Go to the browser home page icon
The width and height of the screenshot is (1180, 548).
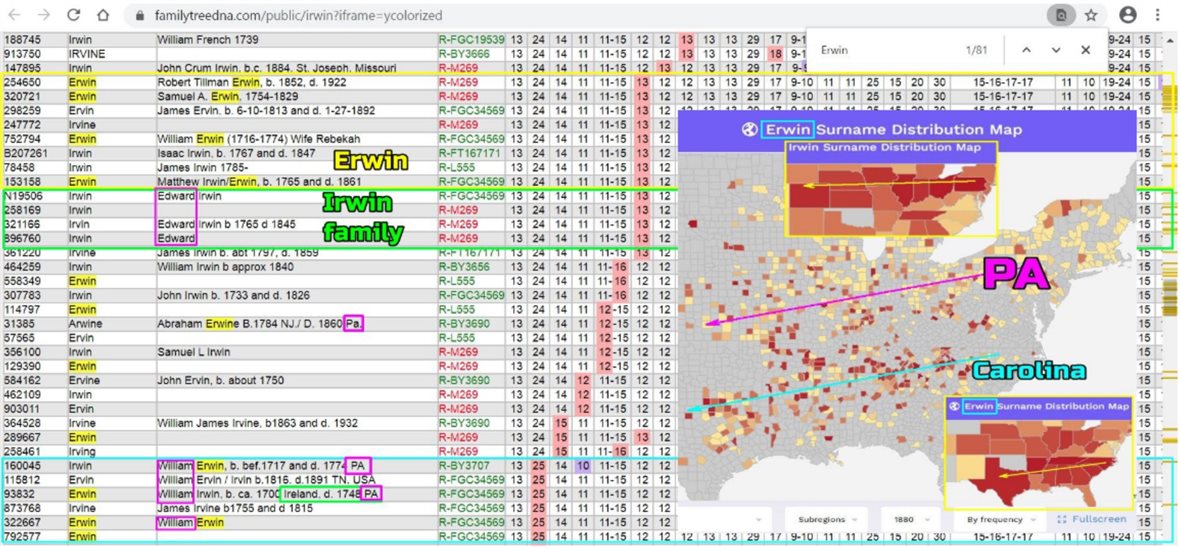(x=103, y=15)
